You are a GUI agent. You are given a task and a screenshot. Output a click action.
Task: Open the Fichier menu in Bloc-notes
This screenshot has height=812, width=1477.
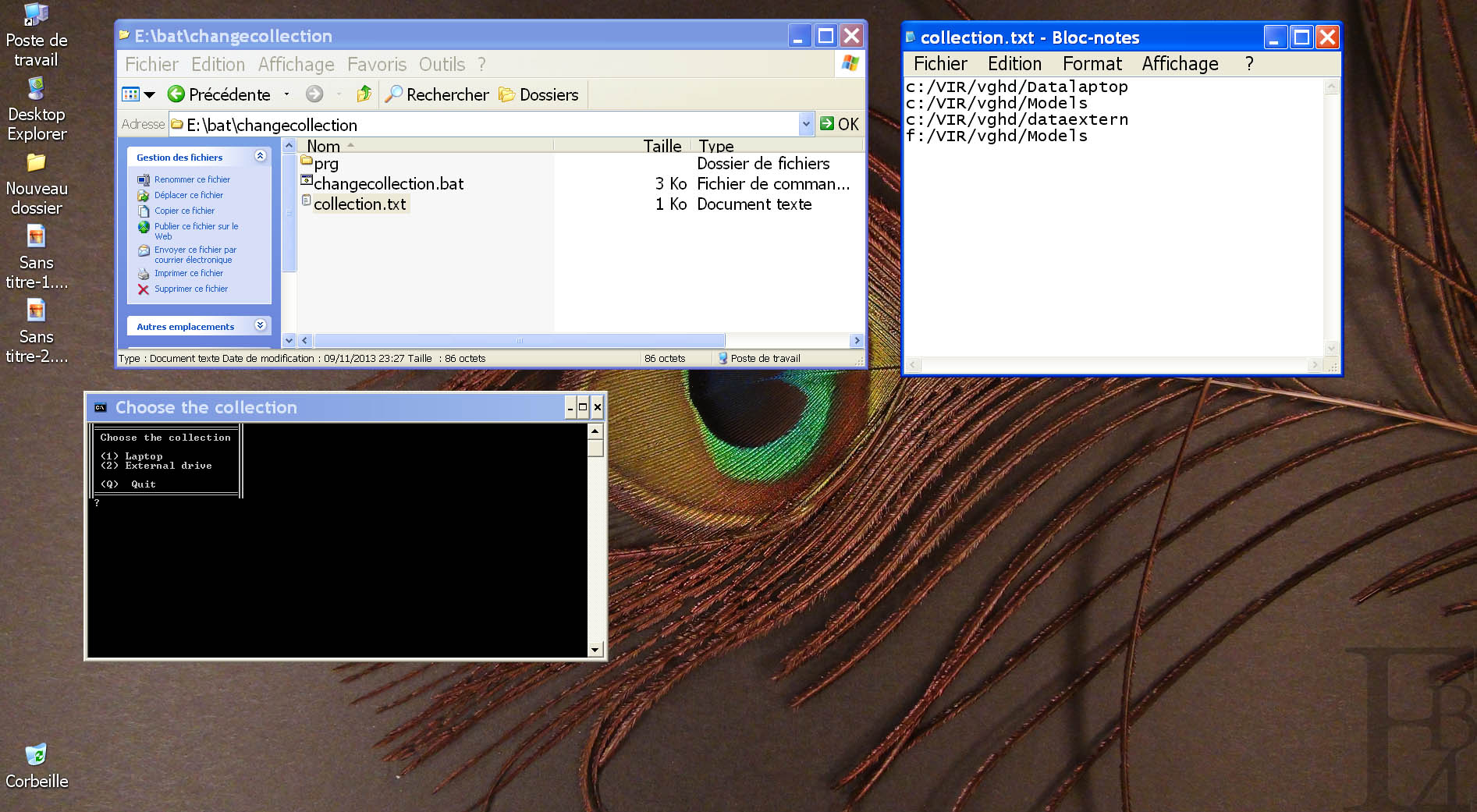940,64
